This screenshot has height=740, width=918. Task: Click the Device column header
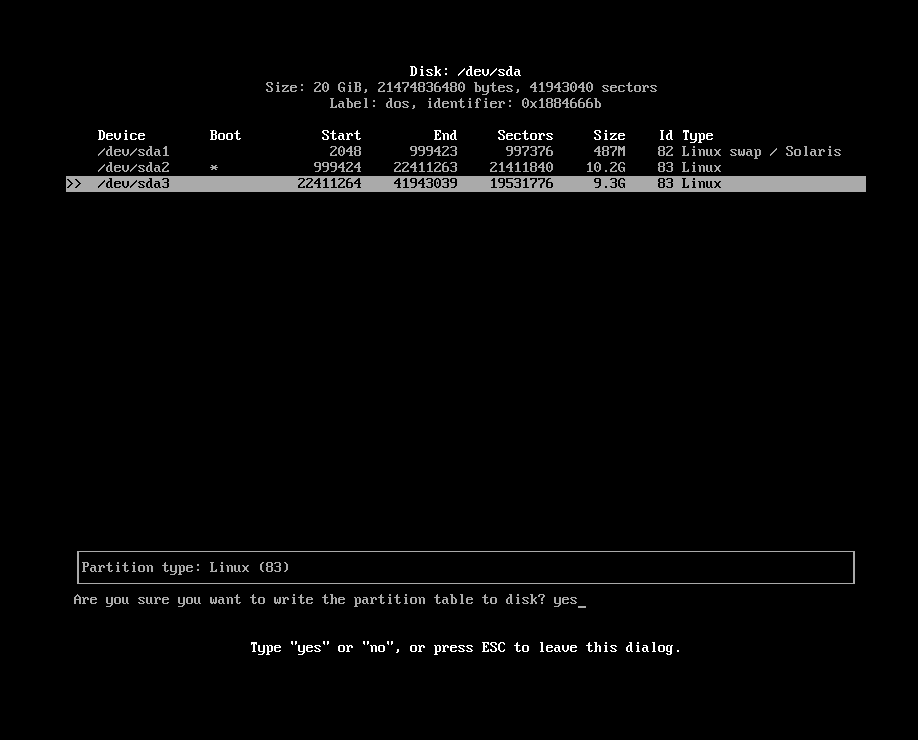point(120,135)
